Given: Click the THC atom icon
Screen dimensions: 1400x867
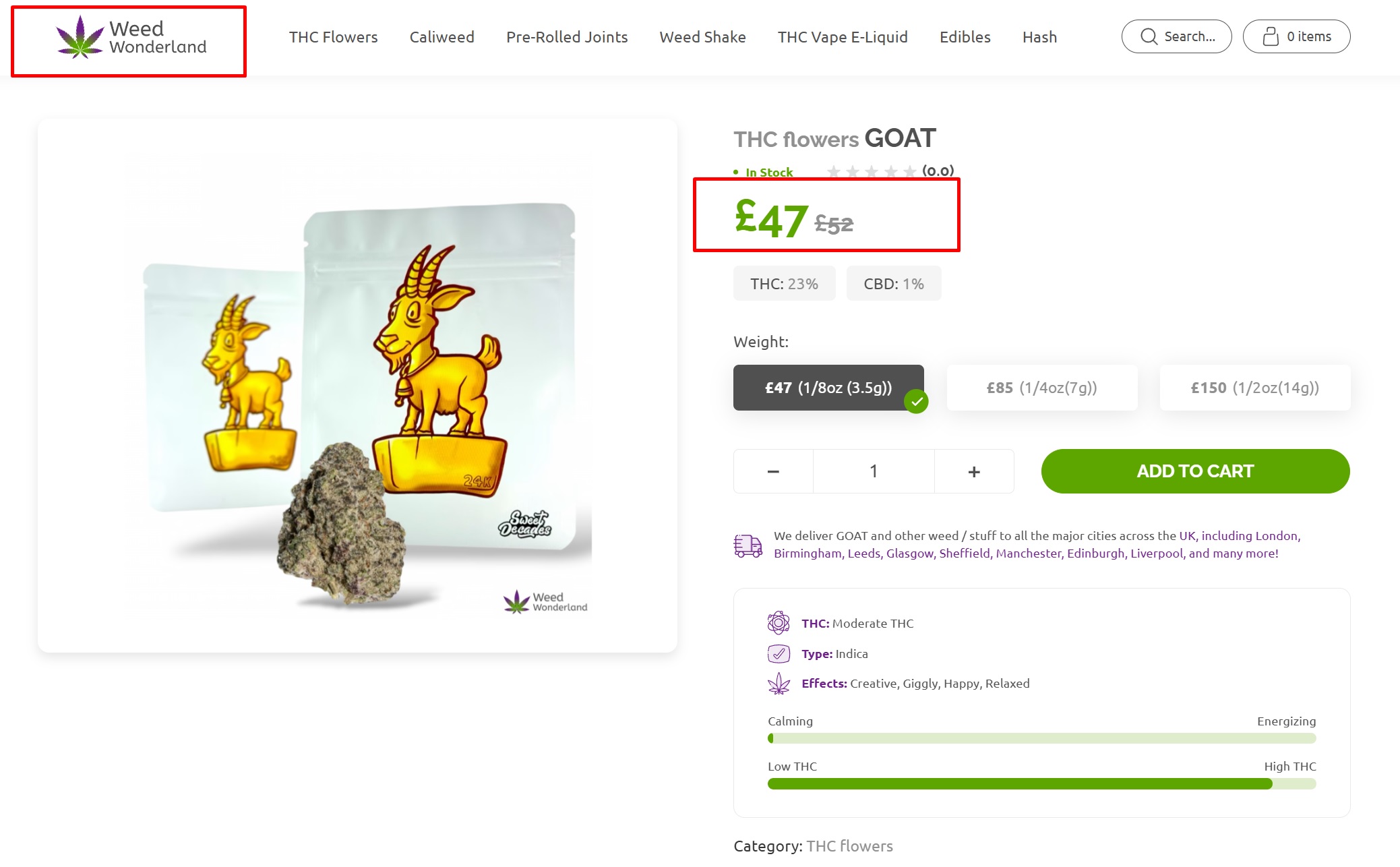Looking at the screenshot, I should pyautogui.click(x=779, y=623).
